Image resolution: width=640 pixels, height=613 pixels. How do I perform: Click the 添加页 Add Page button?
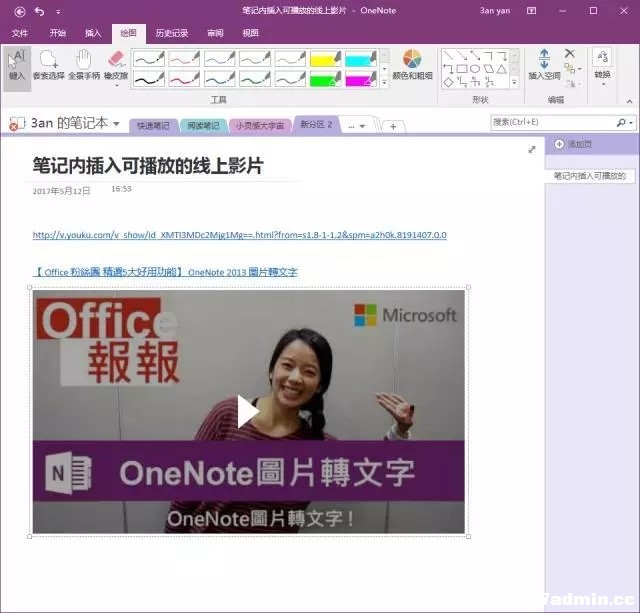(573, 144)
